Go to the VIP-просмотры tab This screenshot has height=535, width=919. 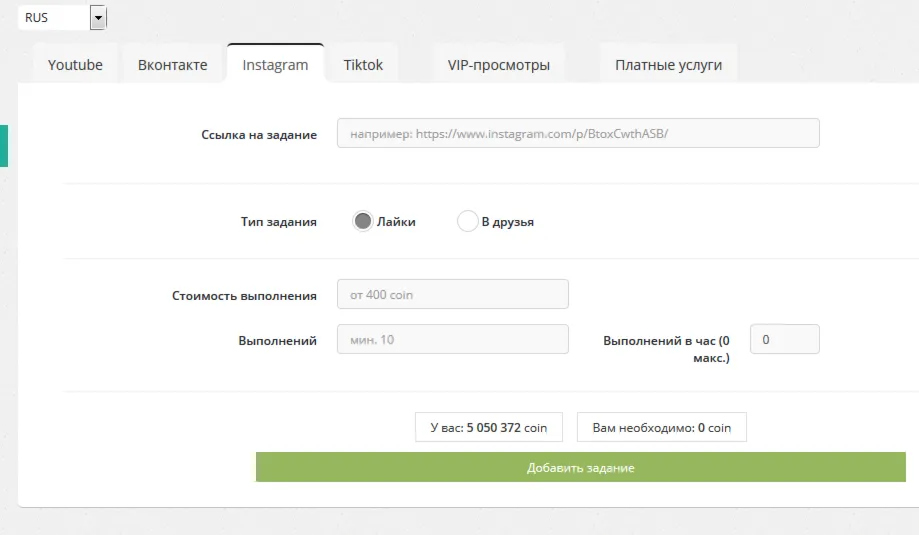coord(499,64)
